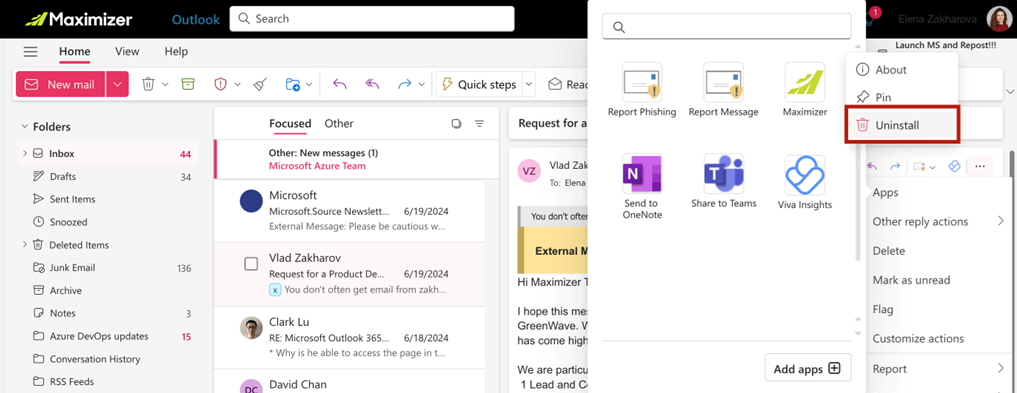Click the Forward arrow in message header
This screenshot has width=1017, height=393.
click(895, 167)
